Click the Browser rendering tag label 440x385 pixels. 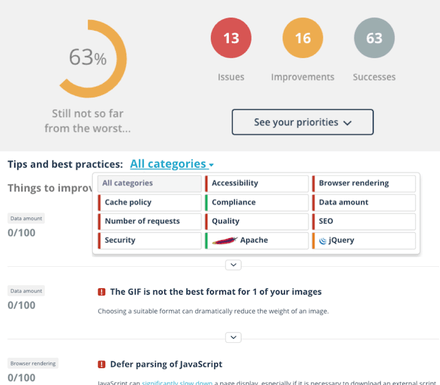[x=33, y=363]
